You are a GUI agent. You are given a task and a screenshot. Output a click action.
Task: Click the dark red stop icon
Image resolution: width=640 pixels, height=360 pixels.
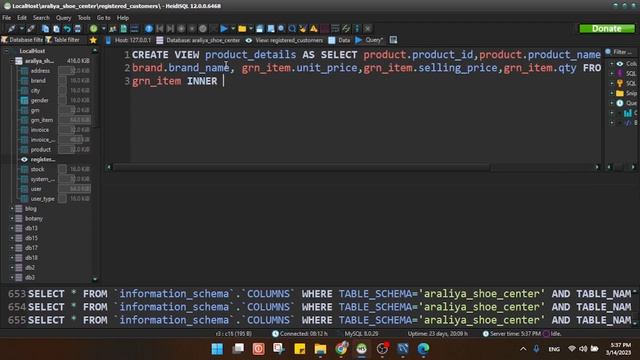[x=324, y=29]
